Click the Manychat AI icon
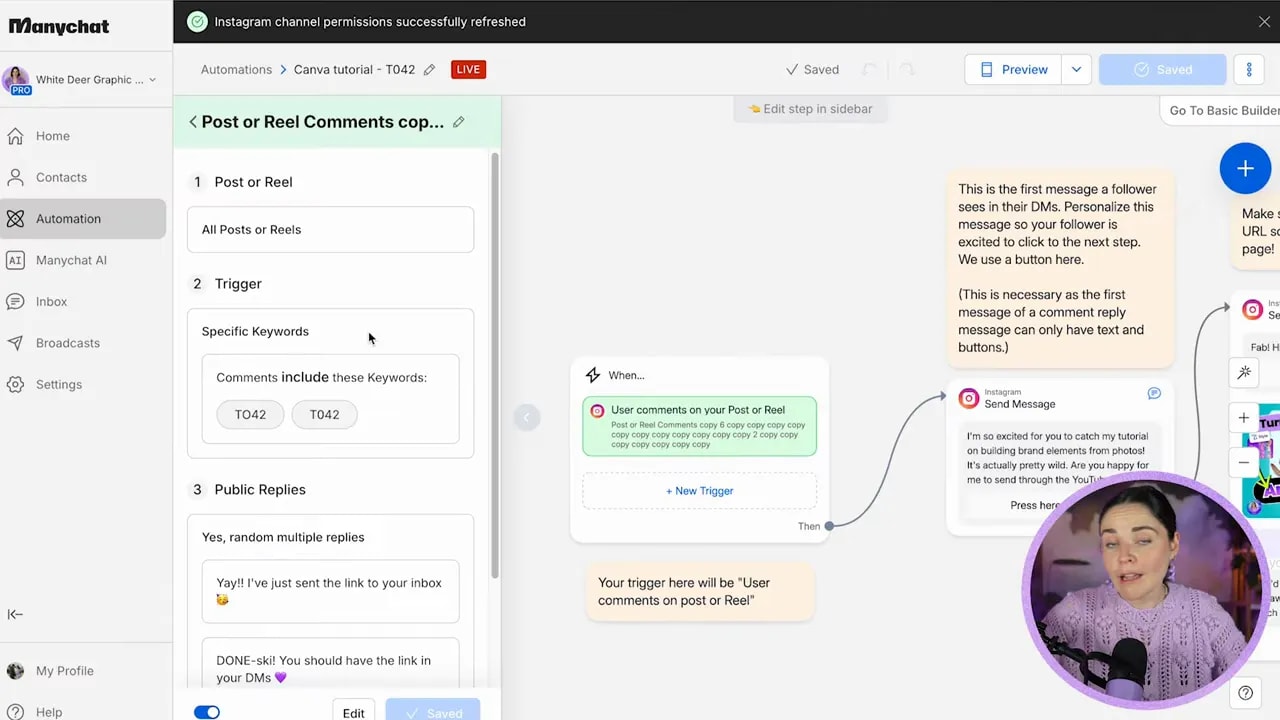The image size is (1280, 720). coord(15,260)
